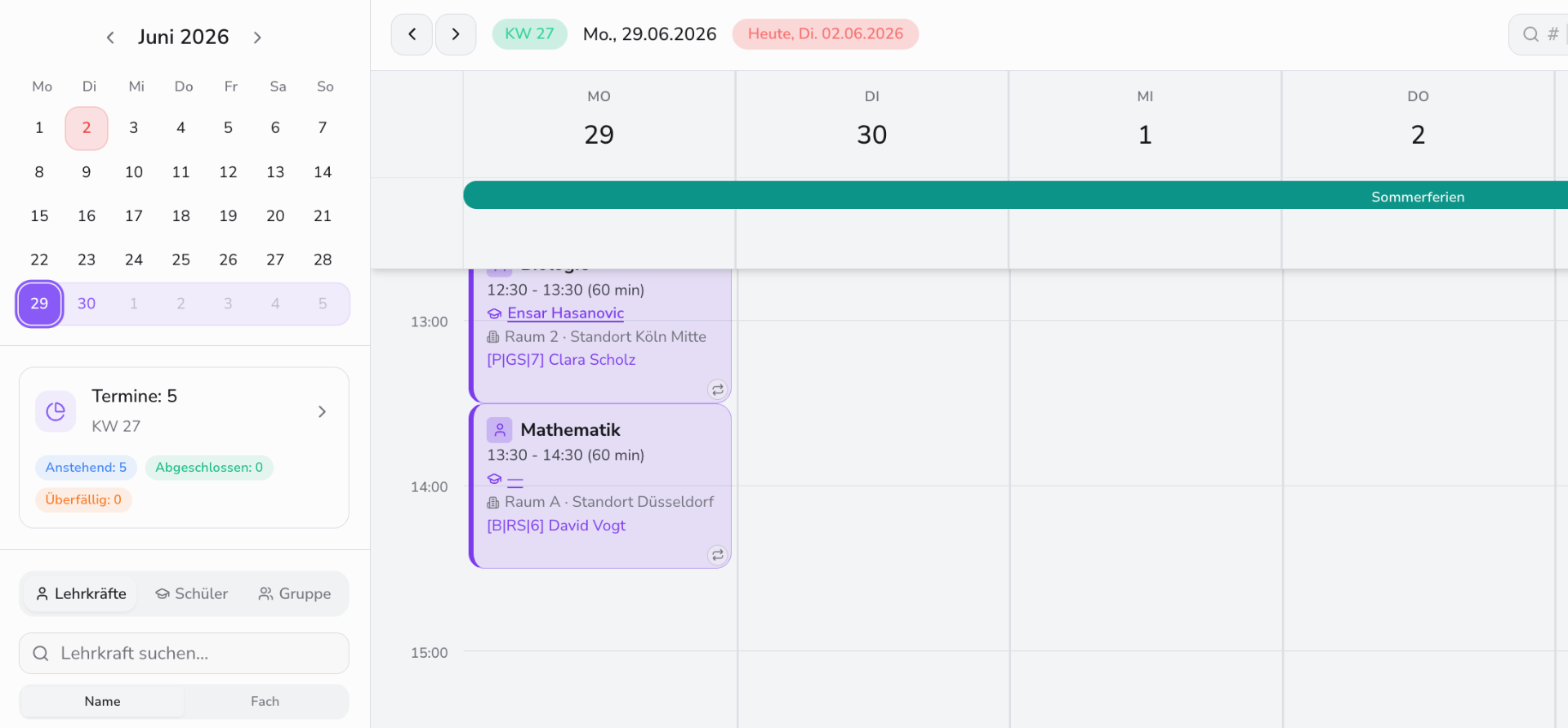Select June 6 in mini calendar

pos(275,128)
